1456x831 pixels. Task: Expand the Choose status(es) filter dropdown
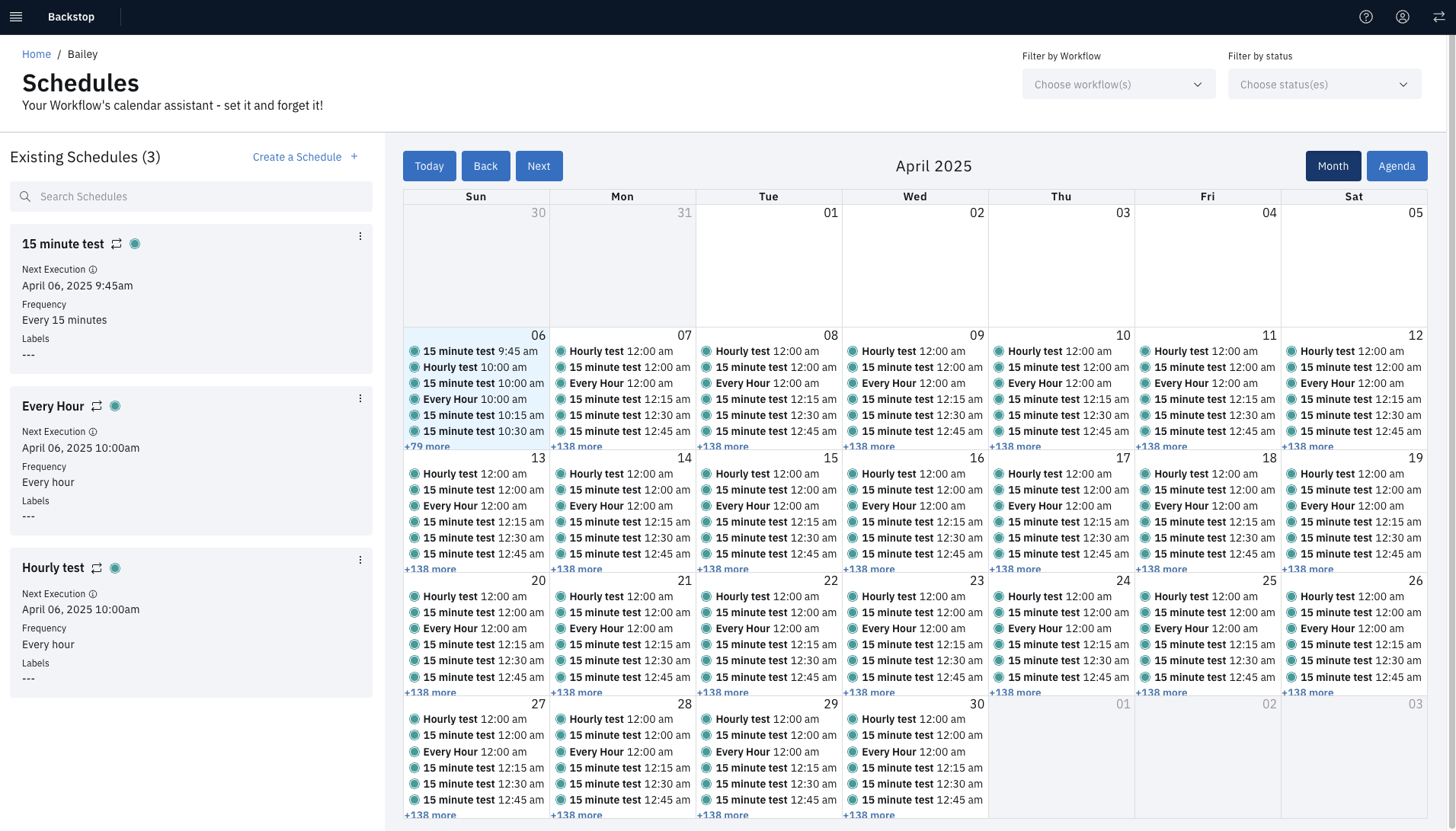[x=1323, y=85]
